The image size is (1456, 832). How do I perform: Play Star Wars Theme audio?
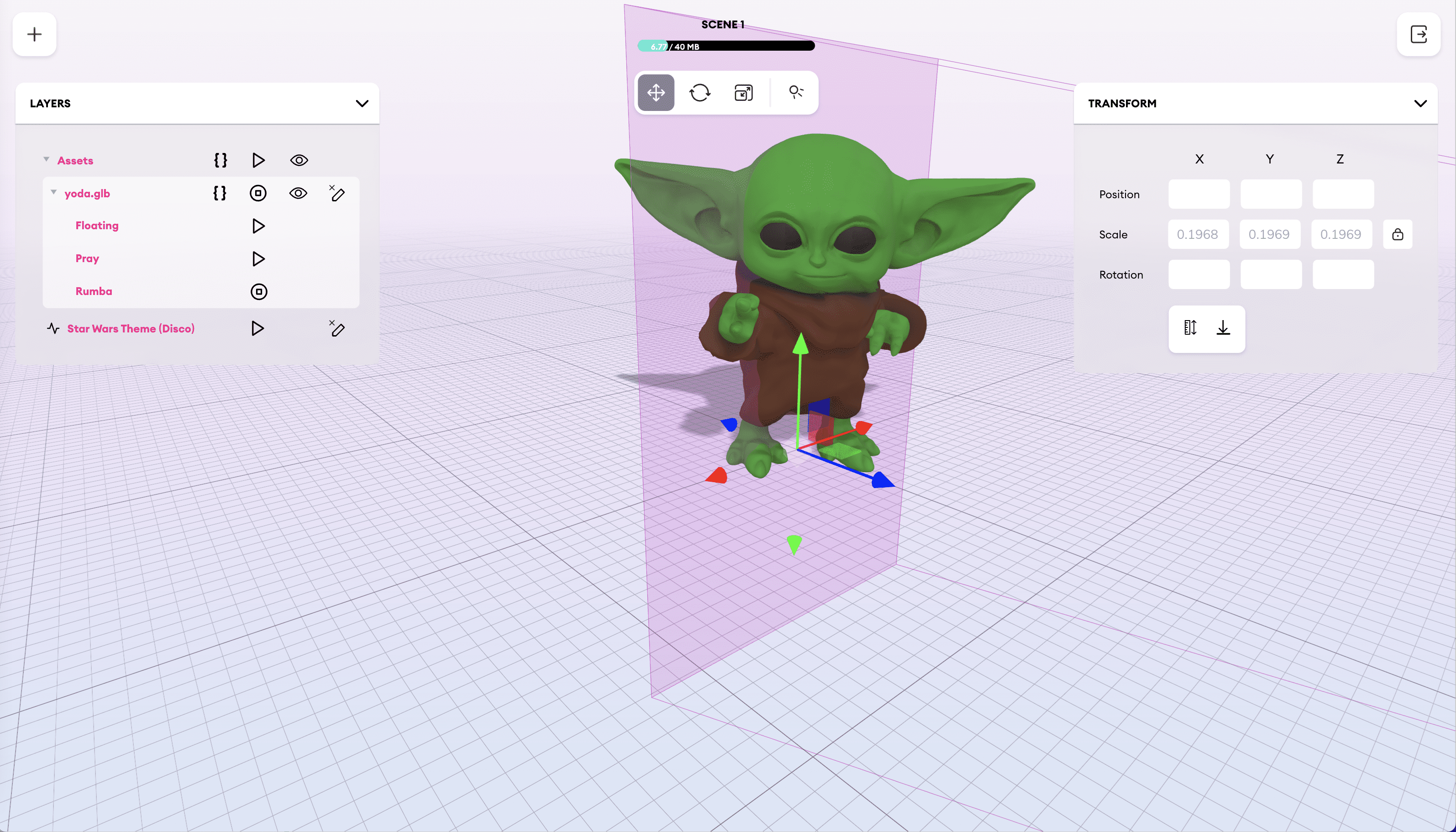[x=257, y=328]
